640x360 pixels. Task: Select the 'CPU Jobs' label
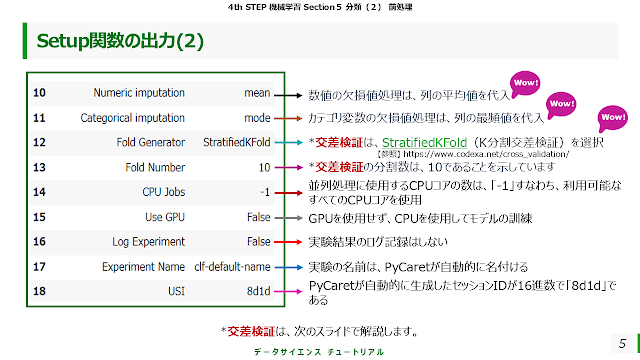pos(164,192)
